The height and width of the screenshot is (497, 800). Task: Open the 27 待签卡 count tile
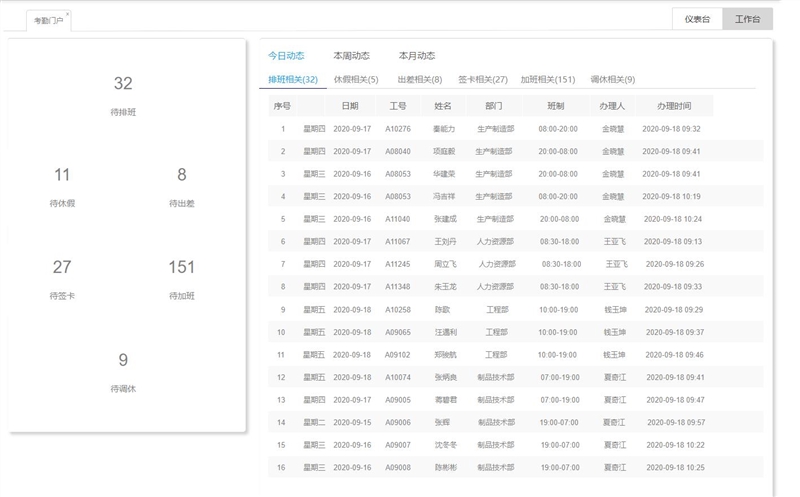click(62, 278)
